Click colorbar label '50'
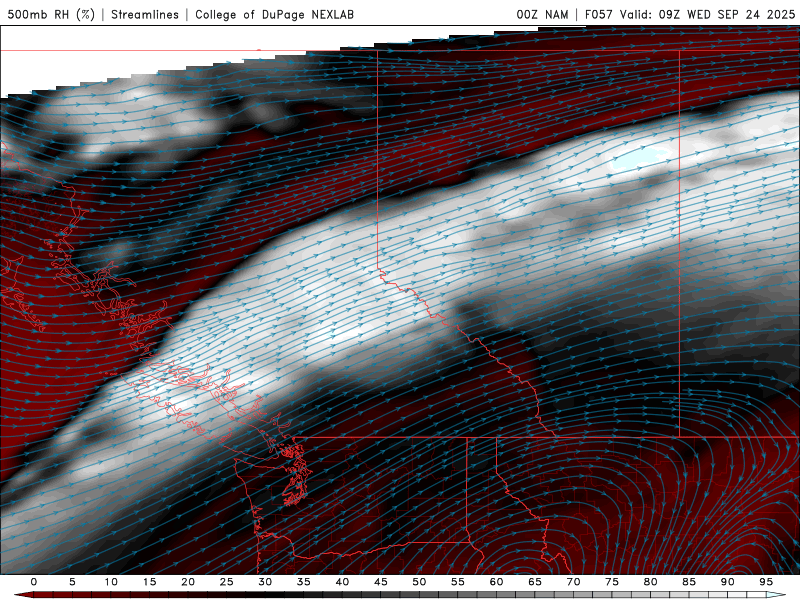Image resolution: width=800 pixels, height=600 pixels. click(419, 582)
